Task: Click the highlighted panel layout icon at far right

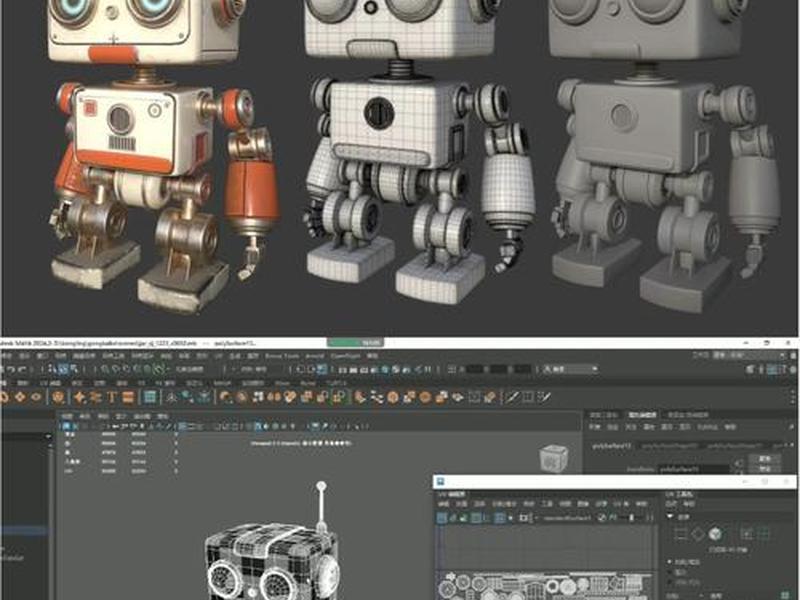Action: click(772, 369)
